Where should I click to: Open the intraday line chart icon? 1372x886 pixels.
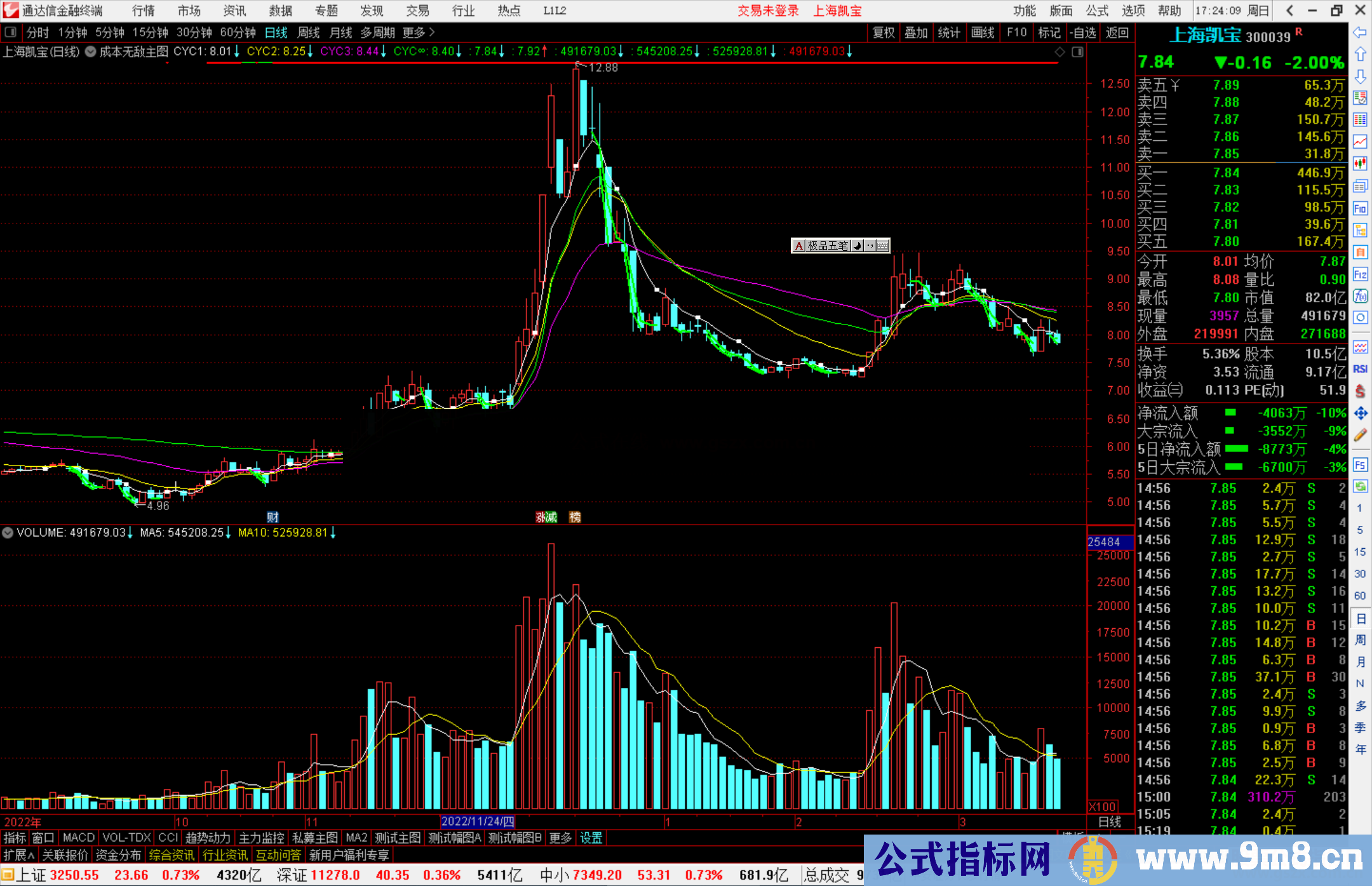click(x=1360, y=142)
